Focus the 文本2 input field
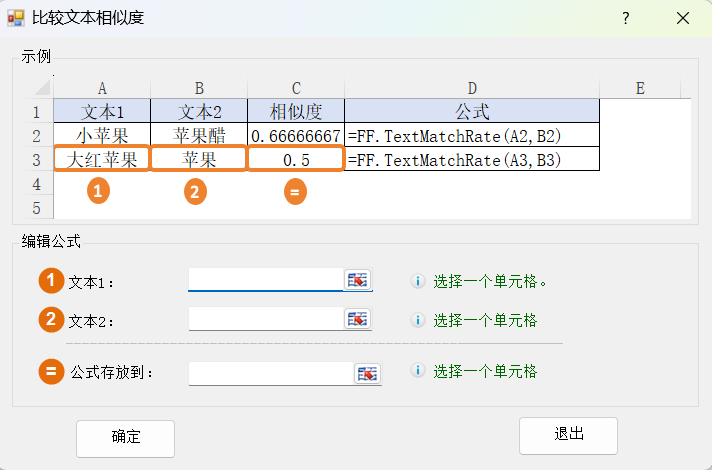Screen dimensions: 712x470 tap(265, 319)
